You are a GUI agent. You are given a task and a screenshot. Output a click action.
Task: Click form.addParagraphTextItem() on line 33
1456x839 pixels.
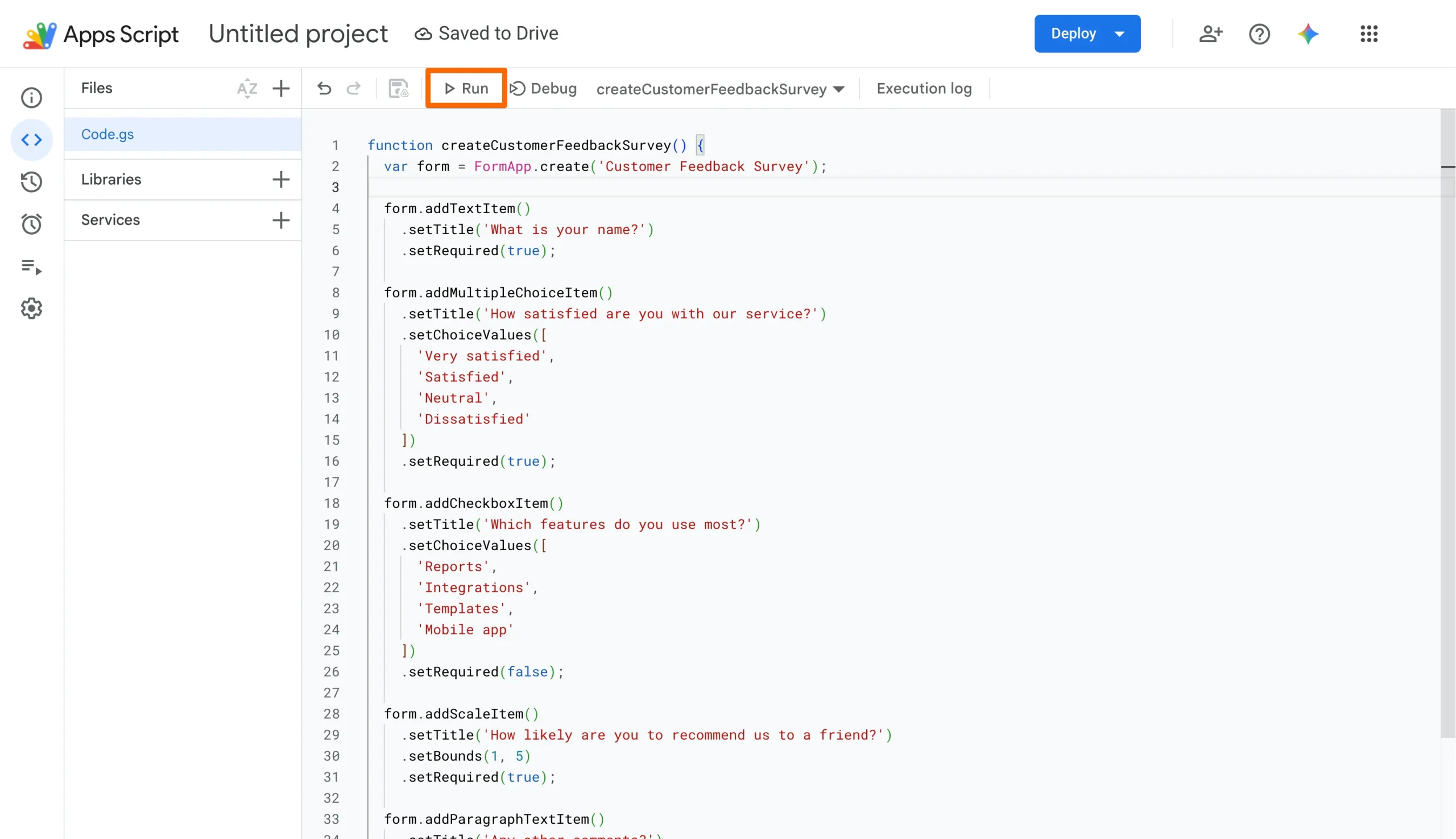click(x=494, y=819)
